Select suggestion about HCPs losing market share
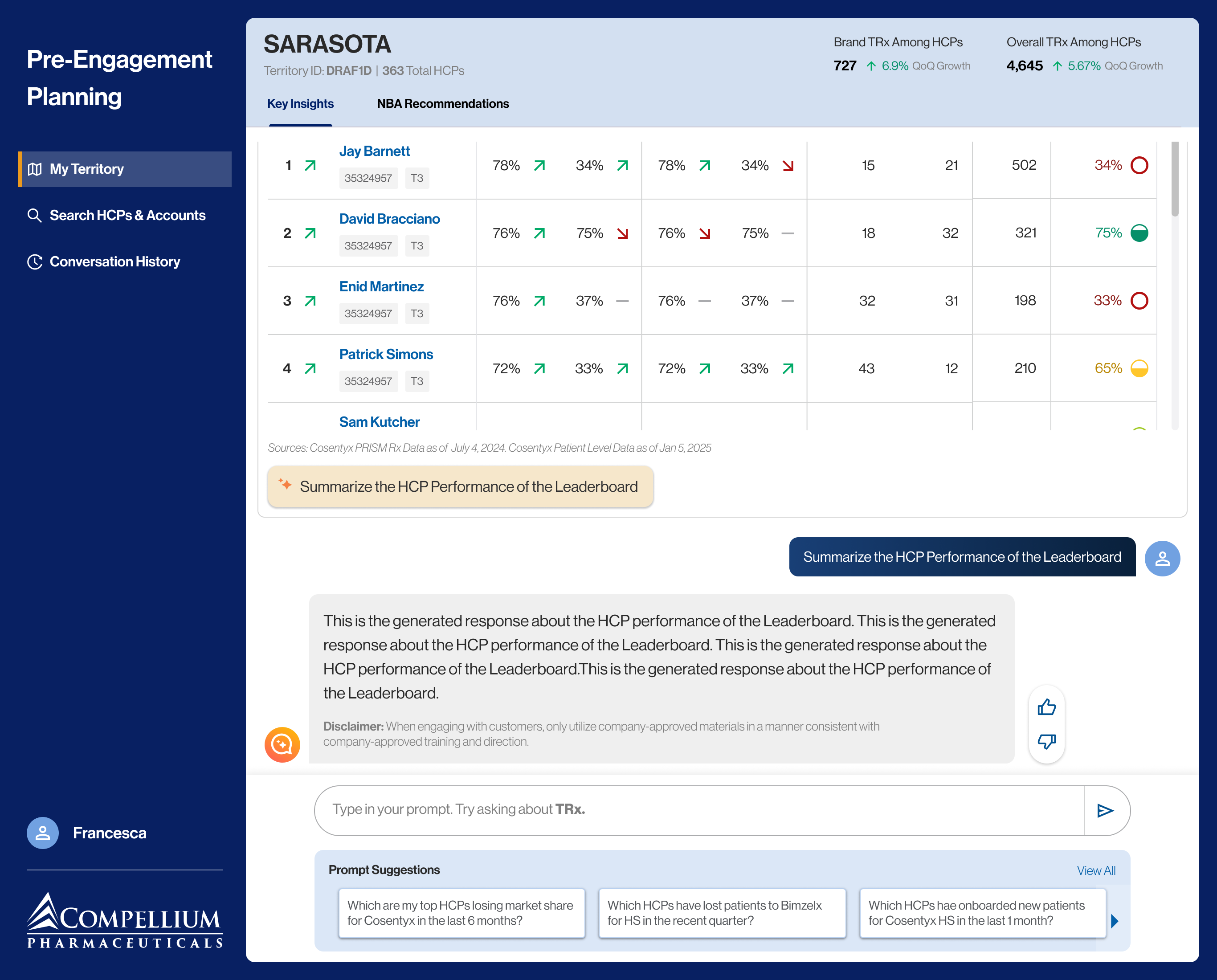Screen dimensions: 1217x980 pos(462,913)
